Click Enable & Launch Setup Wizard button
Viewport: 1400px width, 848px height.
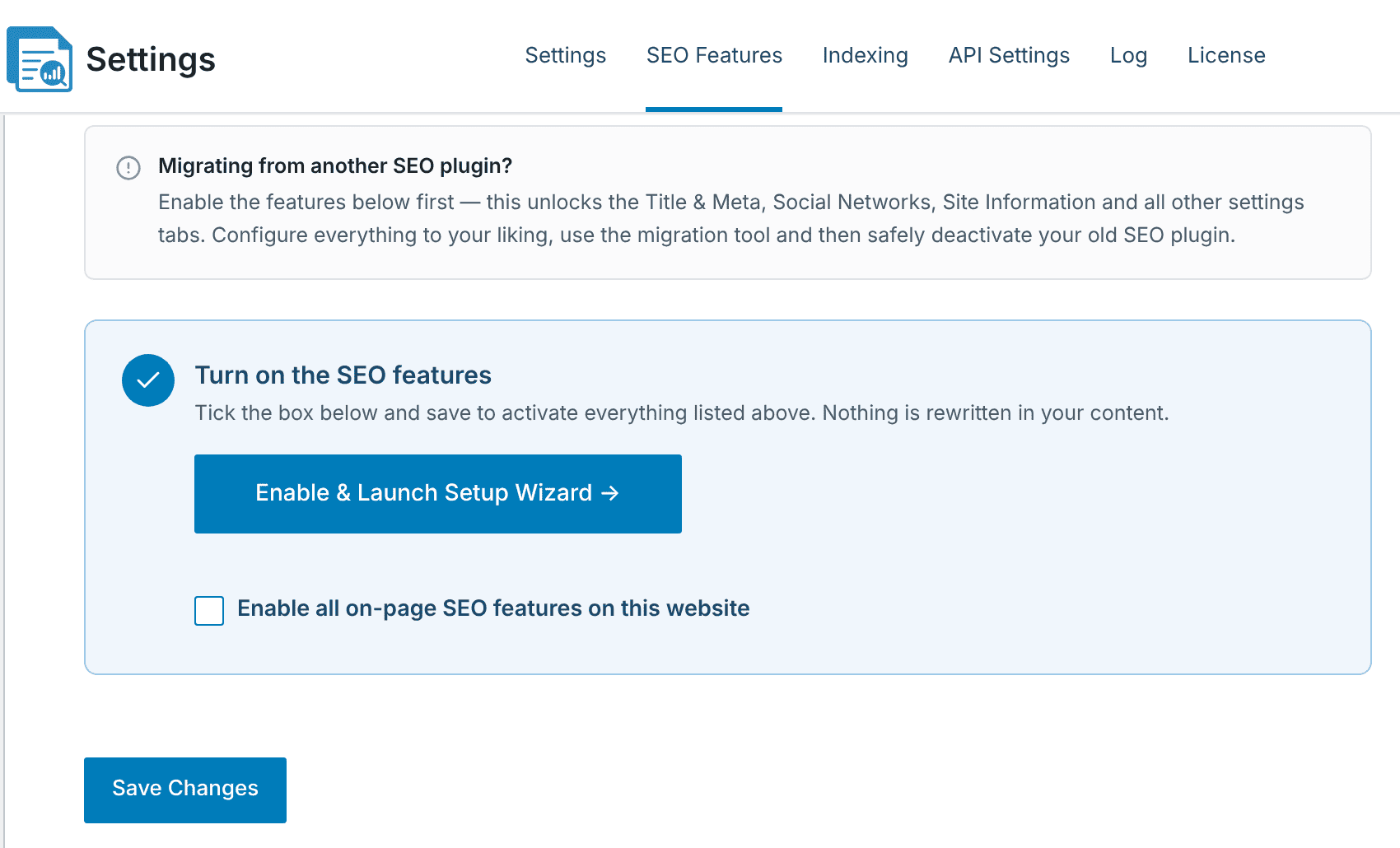tap(438, 494)
